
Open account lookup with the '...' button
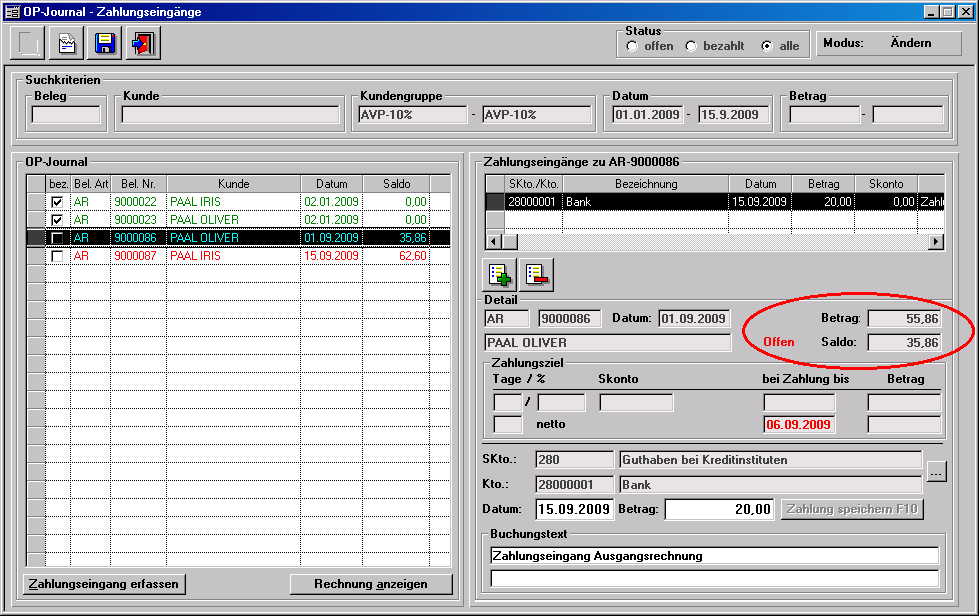936,472
